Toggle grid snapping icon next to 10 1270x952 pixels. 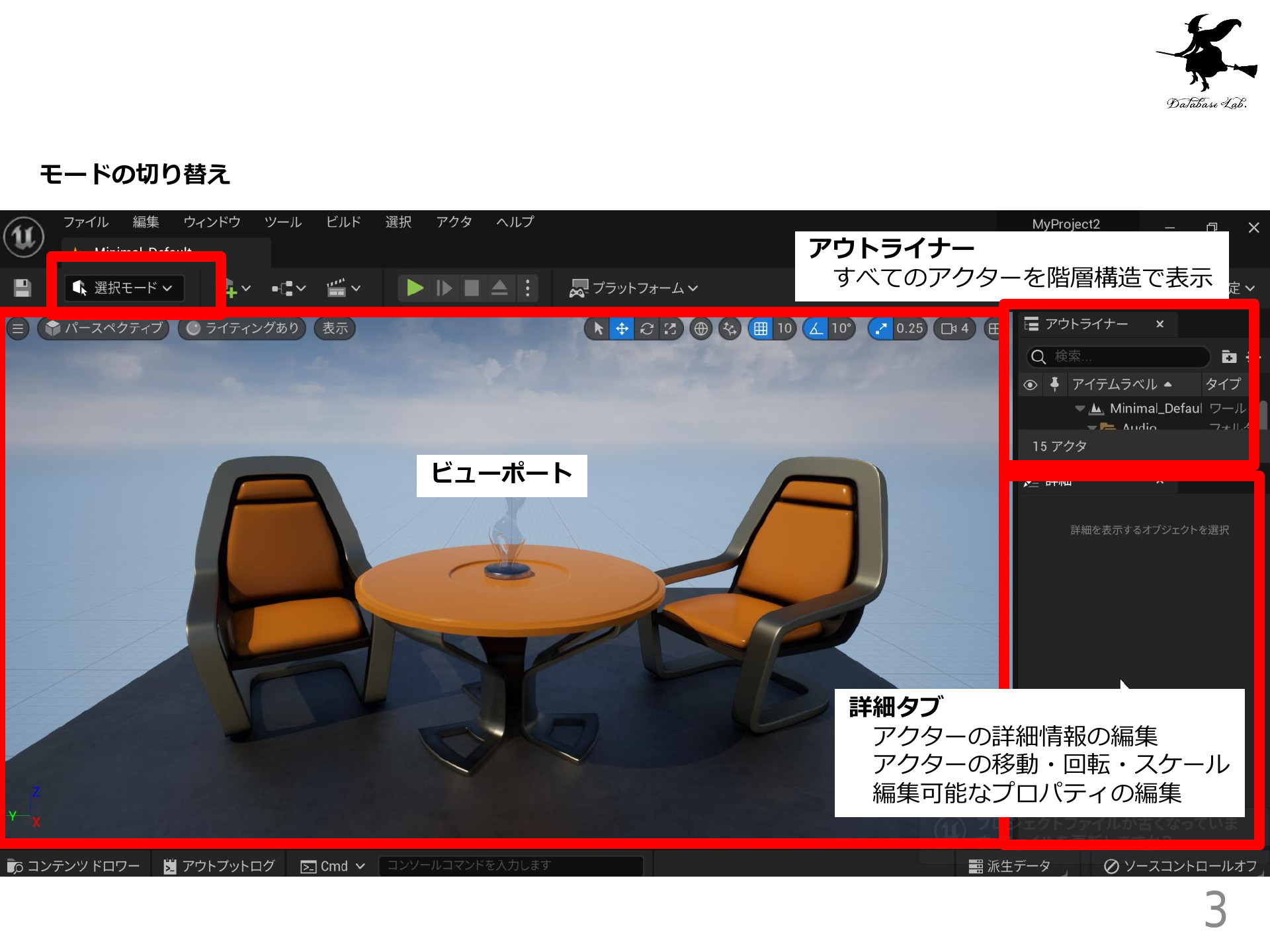point(761,329)
